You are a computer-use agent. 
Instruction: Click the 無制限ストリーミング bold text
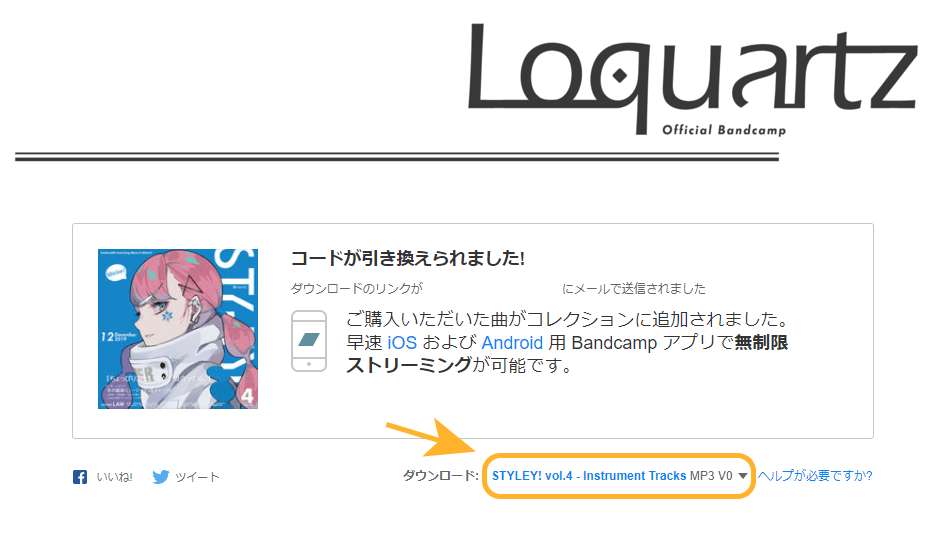567,354
